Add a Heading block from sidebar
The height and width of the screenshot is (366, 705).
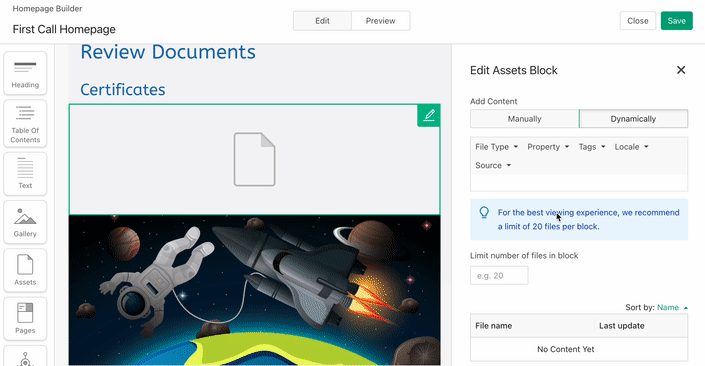pos(25,73)
